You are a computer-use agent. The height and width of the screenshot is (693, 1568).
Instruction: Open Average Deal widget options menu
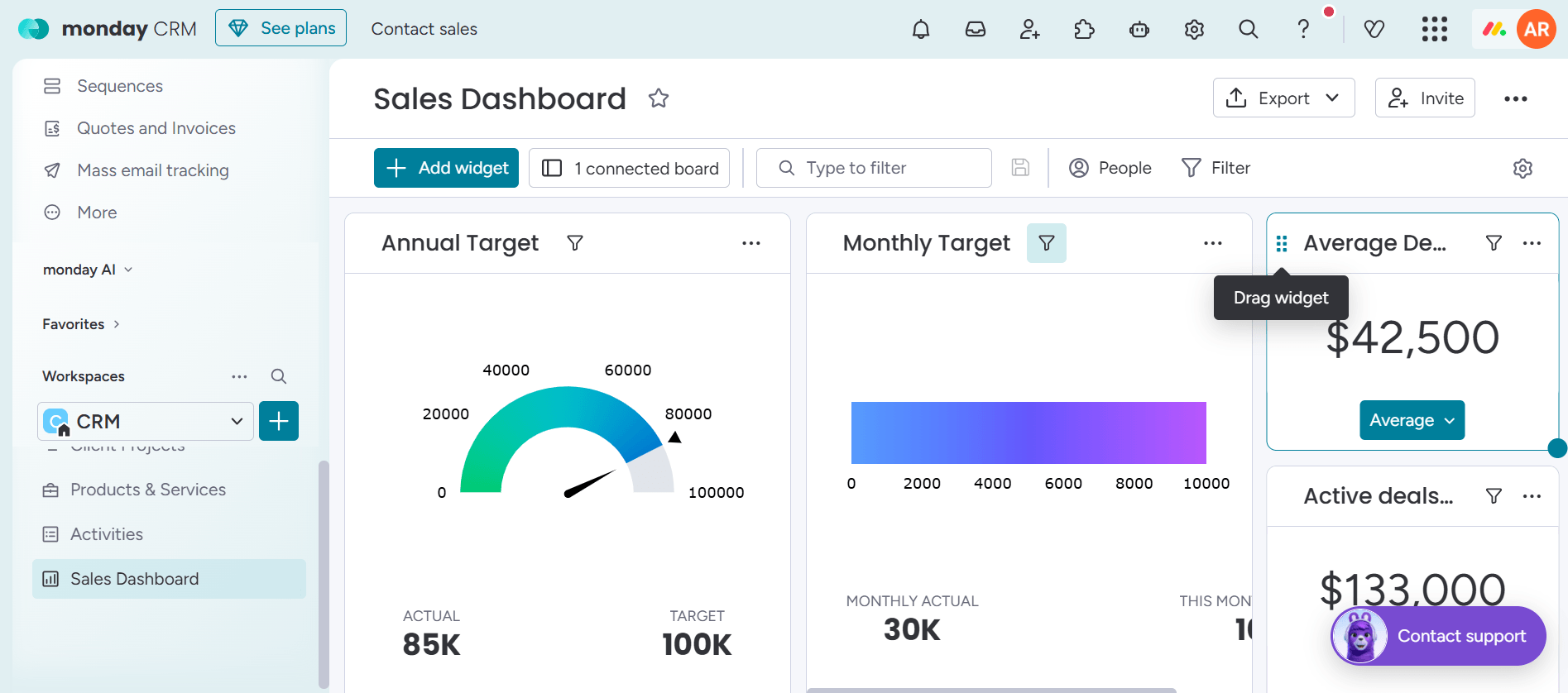pyautogui.click(x=1532, y=243)
